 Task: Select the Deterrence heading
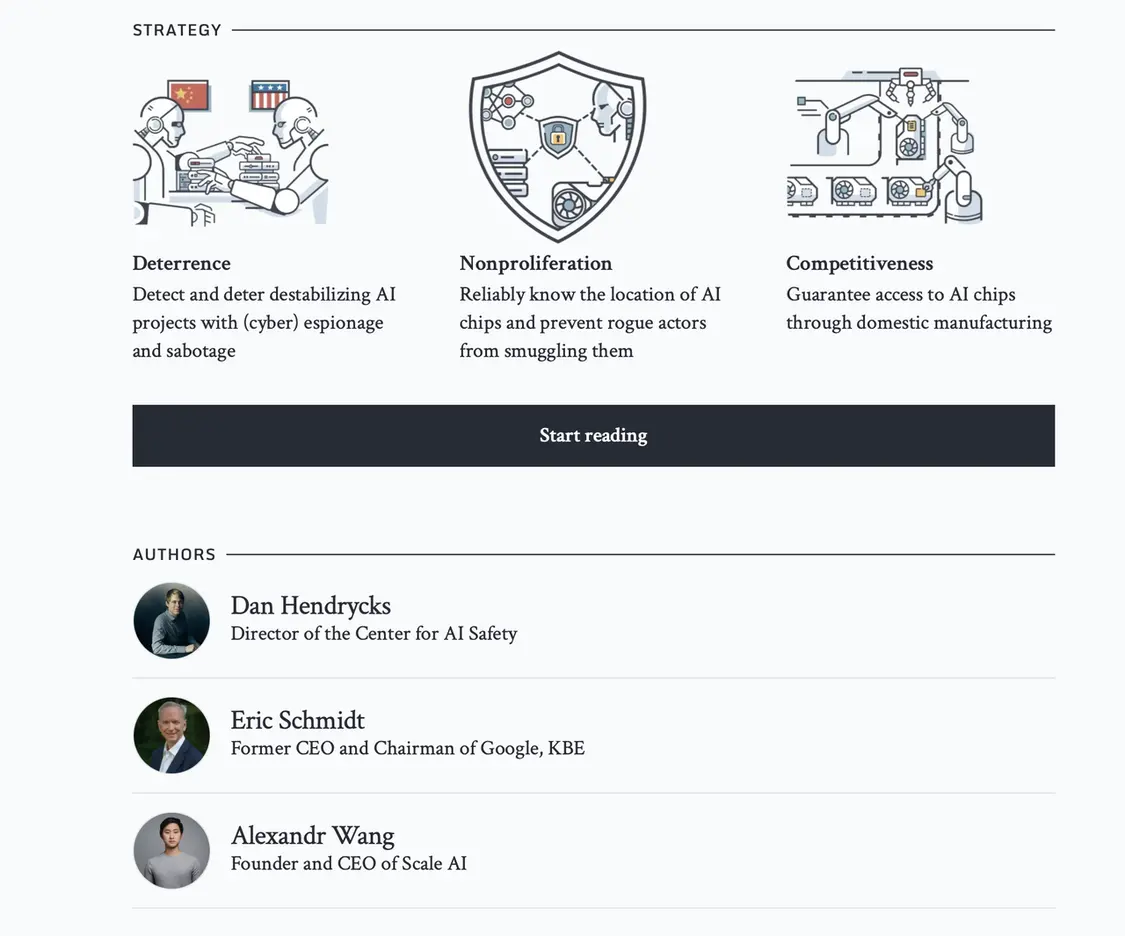point(182,263)
